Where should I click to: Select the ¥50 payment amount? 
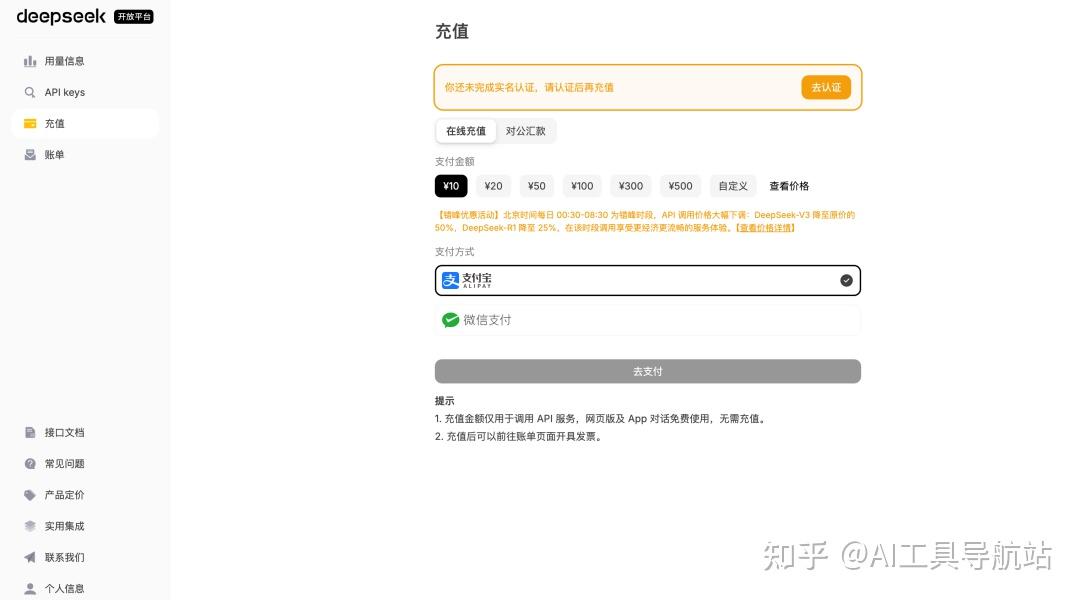click(537, 186)
